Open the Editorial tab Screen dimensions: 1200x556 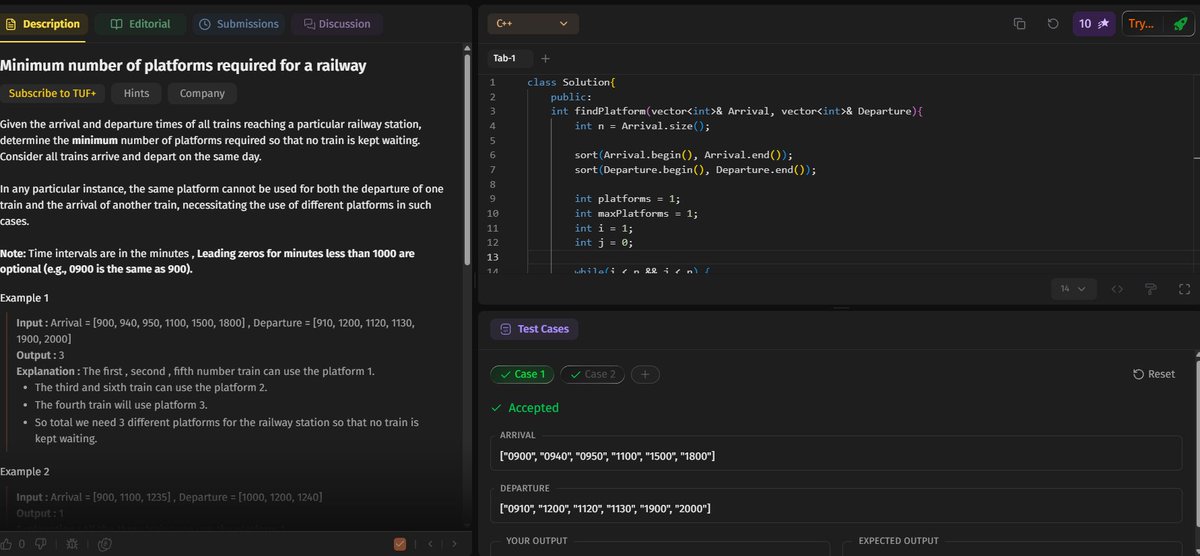click(140, 24)
